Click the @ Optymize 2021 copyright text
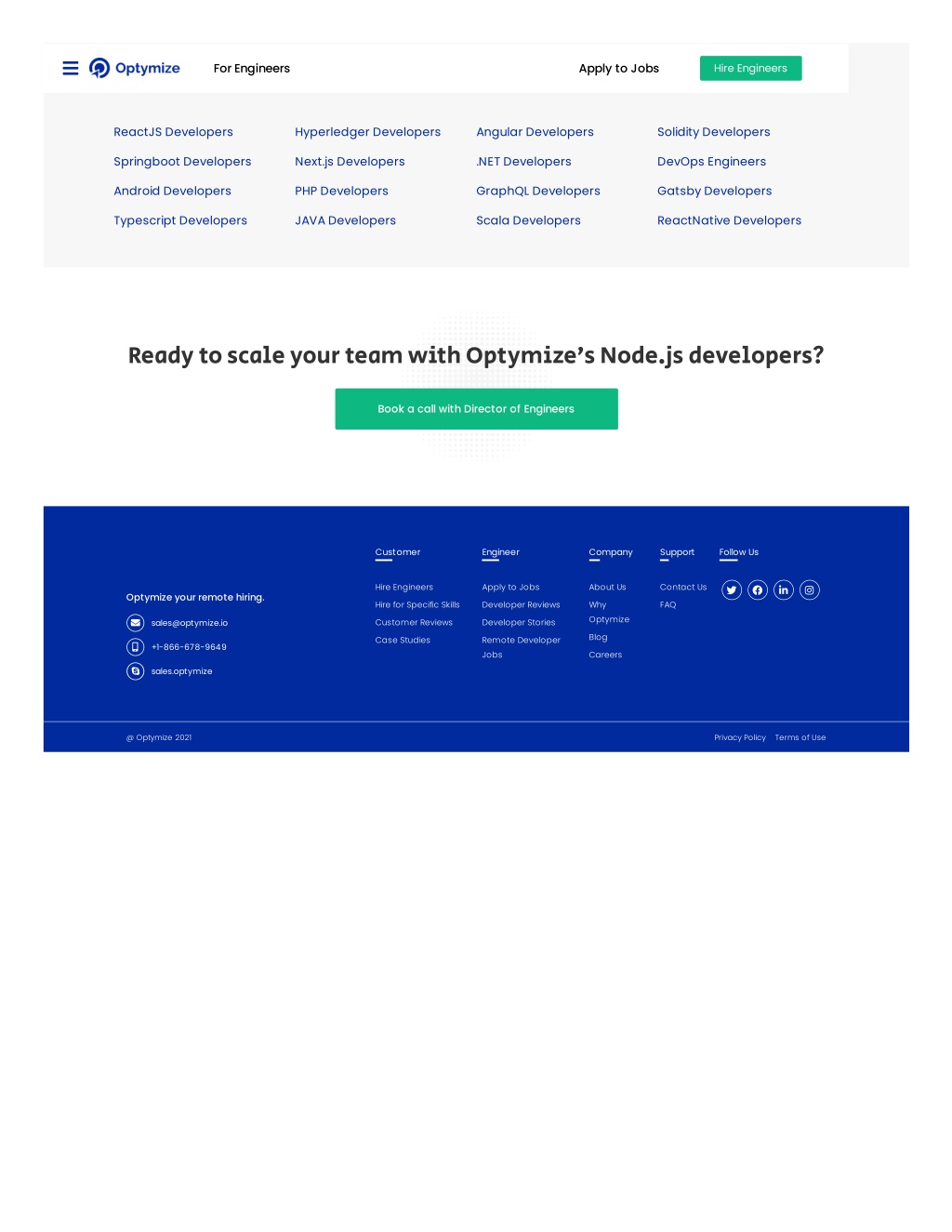This screenshot has height=1232, width=952. 159,738
